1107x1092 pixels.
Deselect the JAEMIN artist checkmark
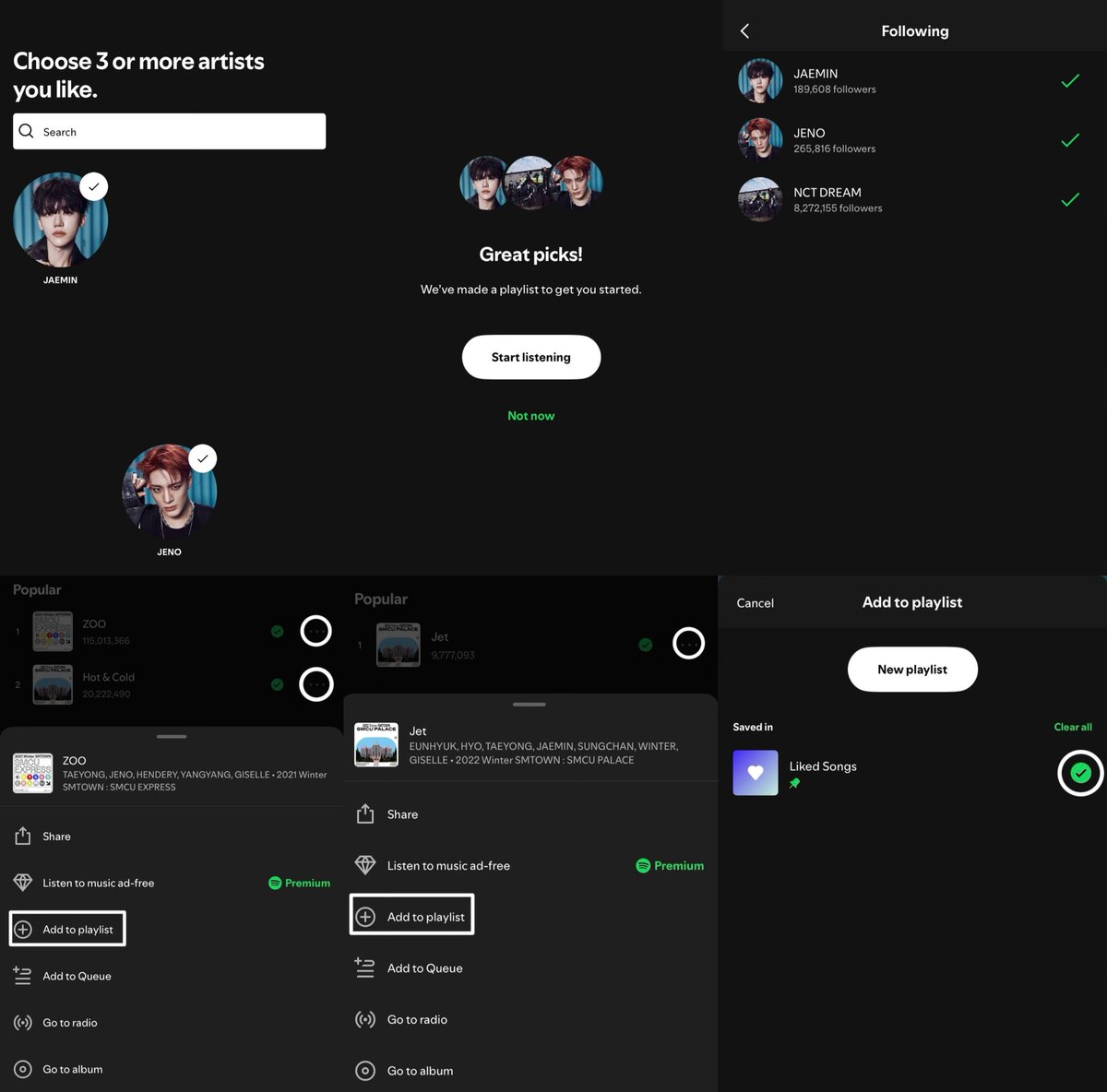(x=93, y=186)
